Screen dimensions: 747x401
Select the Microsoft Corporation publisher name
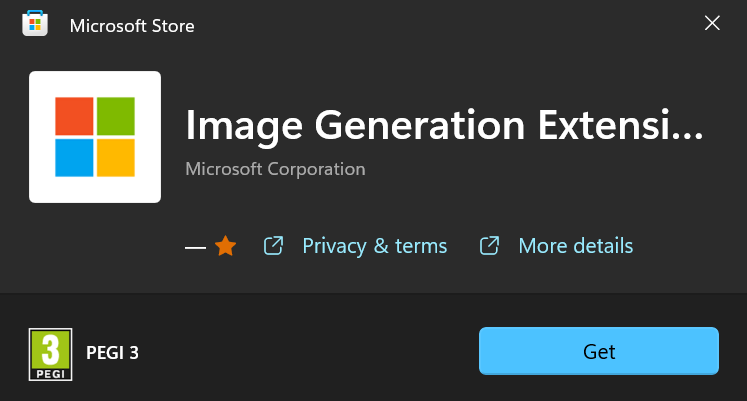[x=275, y=169]
